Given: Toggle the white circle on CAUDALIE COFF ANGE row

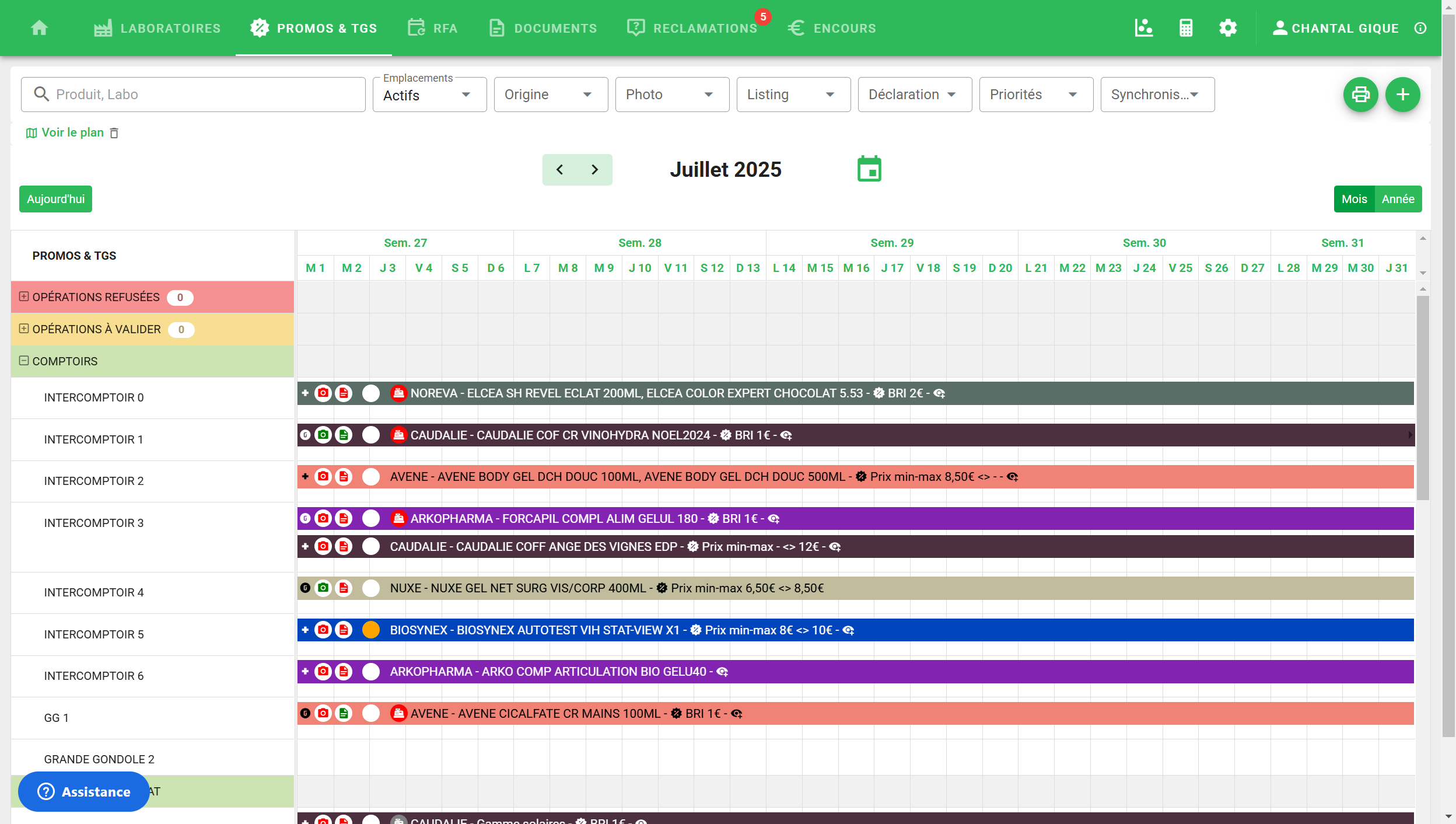Looking at the screenshot, I should [371, 546].
